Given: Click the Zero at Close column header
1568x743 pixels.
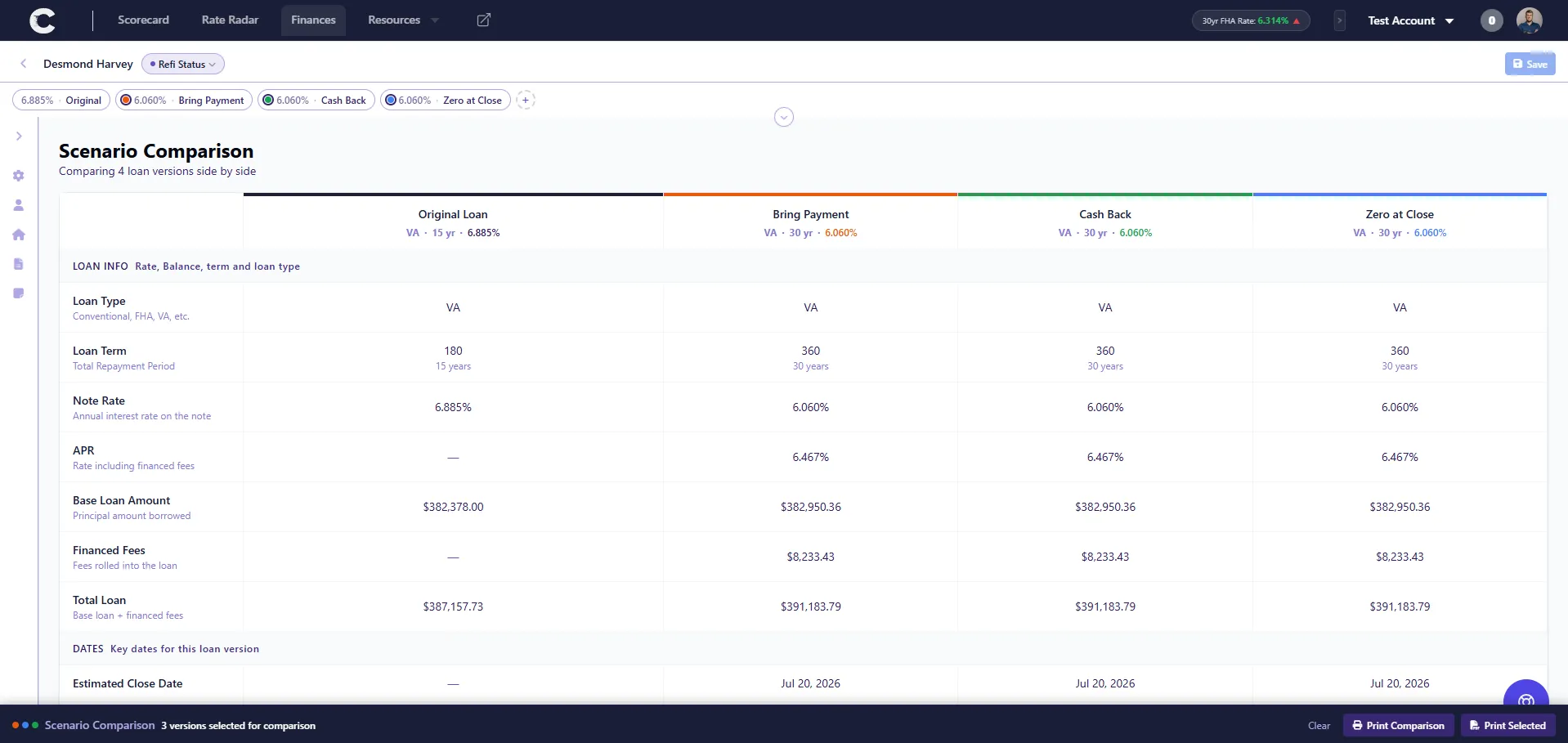Looking at the screenshot, I should pos(1400,222).
